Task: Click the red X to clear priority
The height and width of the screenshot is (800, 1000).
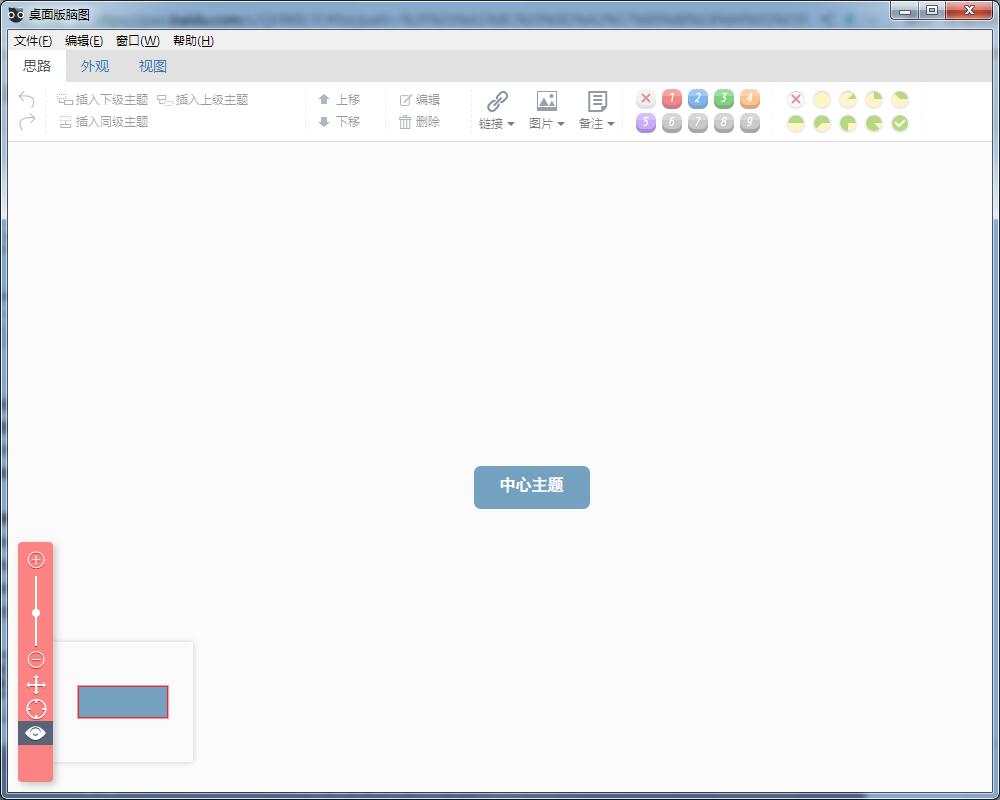Action: (x=645, y=99)
